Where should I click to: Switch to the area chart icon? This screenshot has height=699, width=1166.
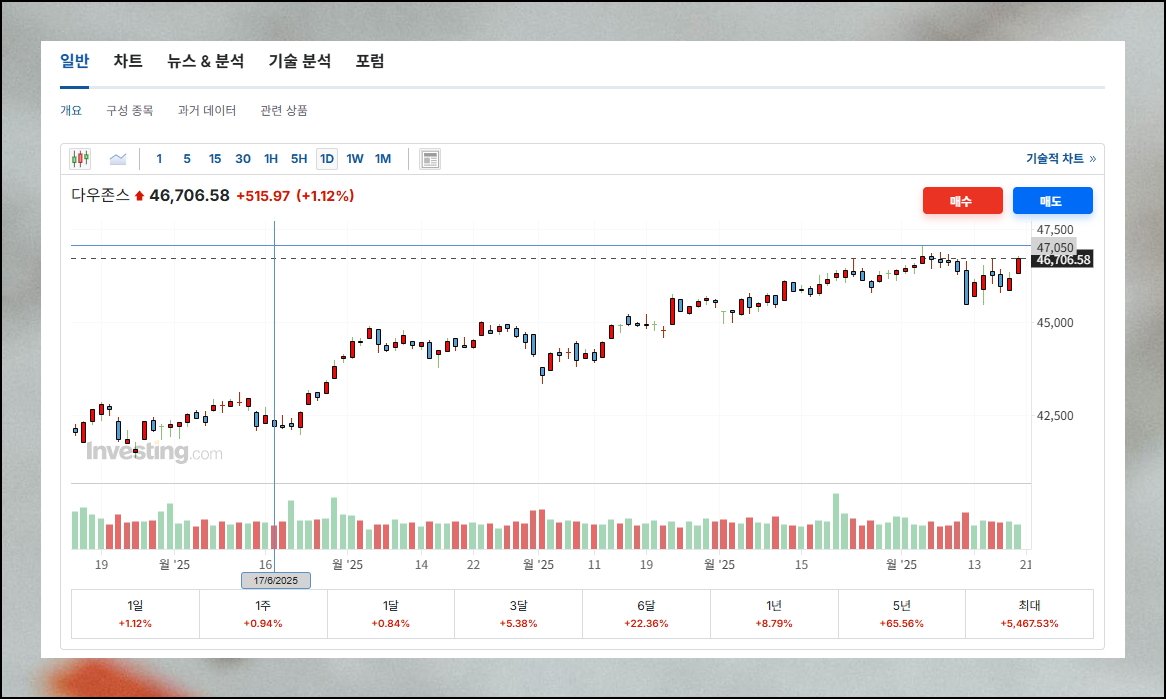(x=117, y=158)
